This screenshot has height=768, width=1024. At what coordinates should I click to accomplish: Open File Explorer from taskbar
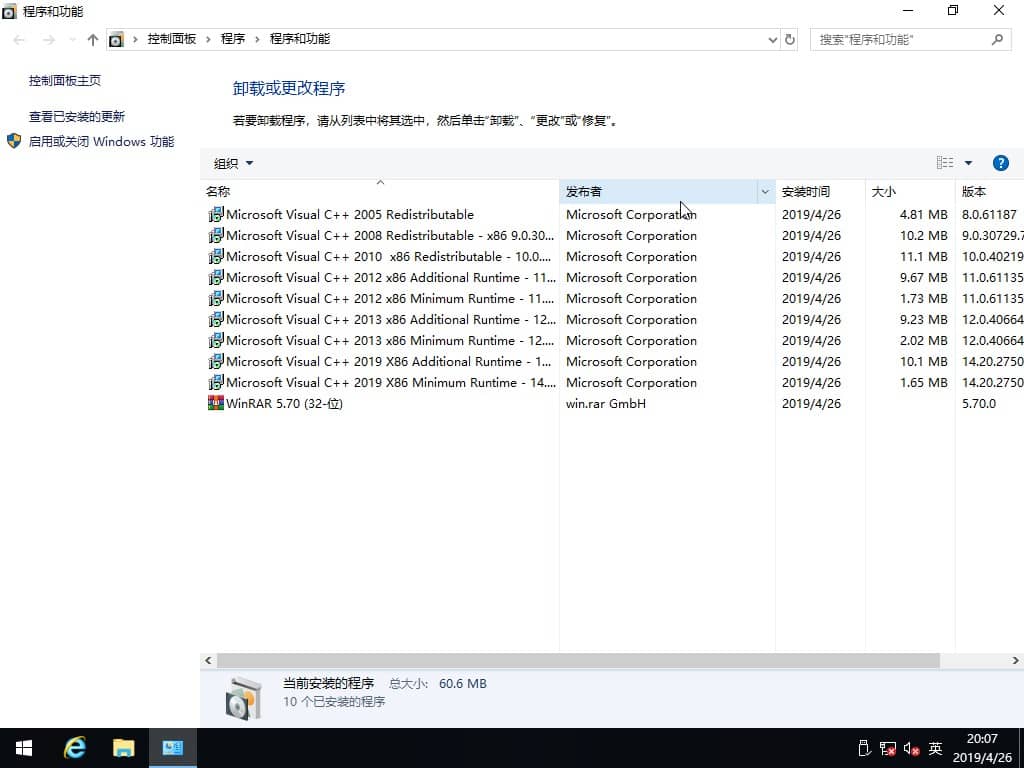click(123, 748)
